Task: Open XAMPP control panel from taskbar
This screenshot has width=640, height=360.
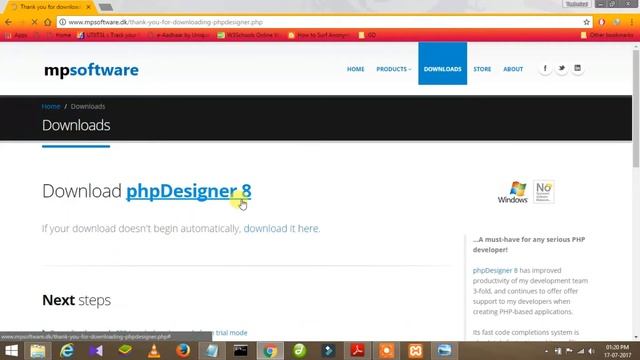Action: [415, 351]
